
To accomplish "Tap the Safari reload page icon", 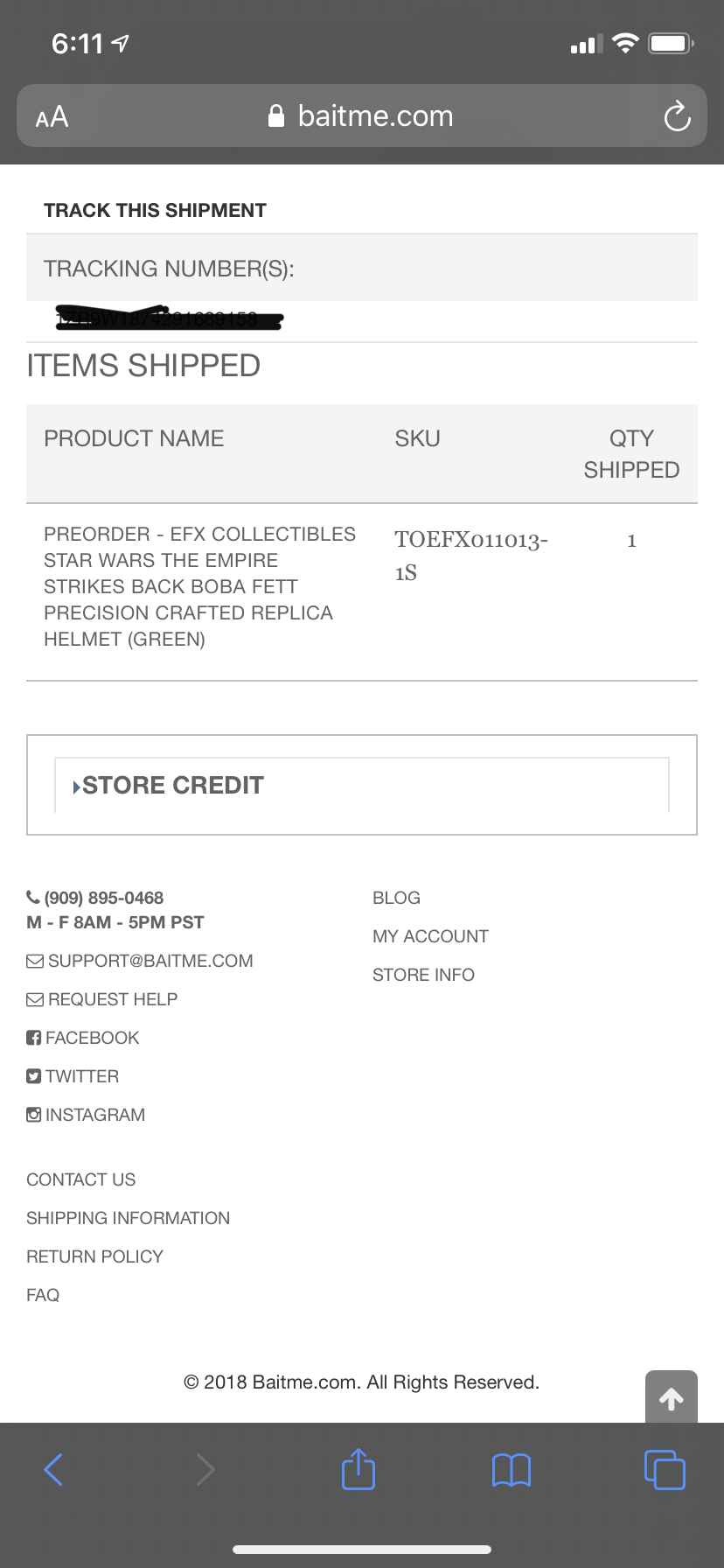I will tap(677, 115).
